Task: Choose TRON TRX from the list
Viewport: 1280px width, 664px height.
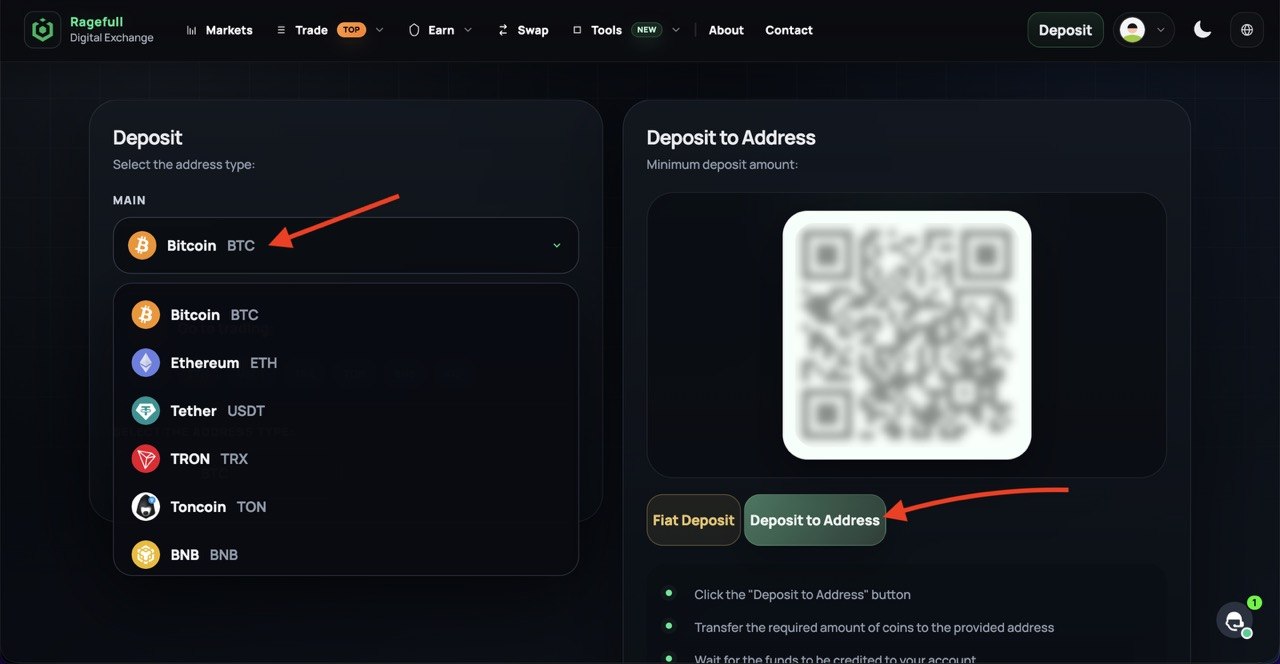Action: [346, 459]
